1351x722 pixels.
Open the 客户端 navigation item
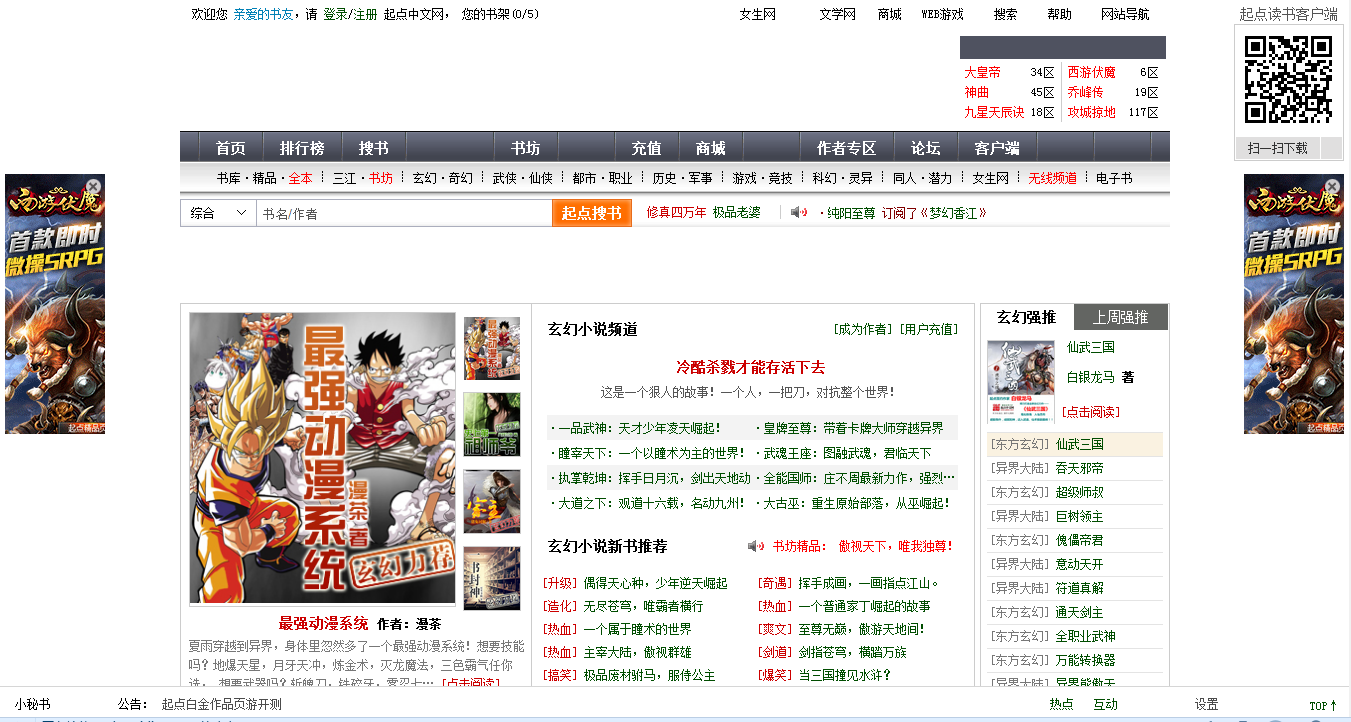point(996,148)
